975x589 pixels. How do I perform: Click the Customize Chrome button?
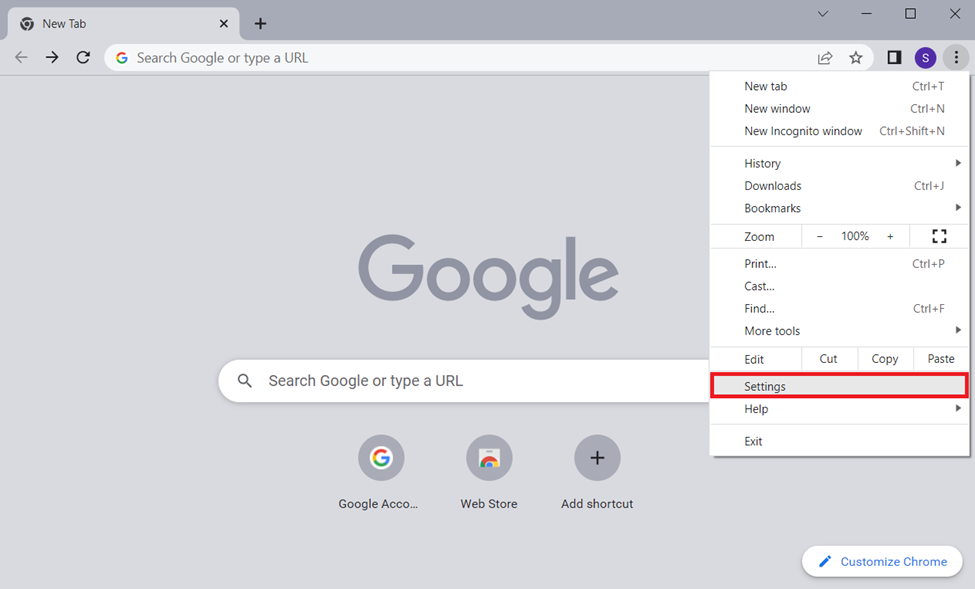(882, 561)
